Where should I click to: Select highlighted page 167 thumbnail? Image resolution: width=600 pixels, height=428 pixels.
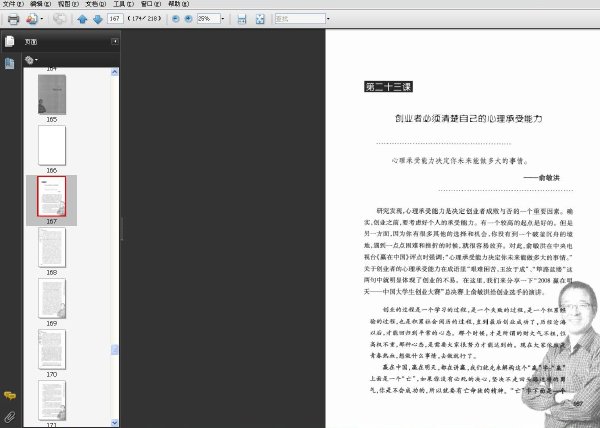52,196
